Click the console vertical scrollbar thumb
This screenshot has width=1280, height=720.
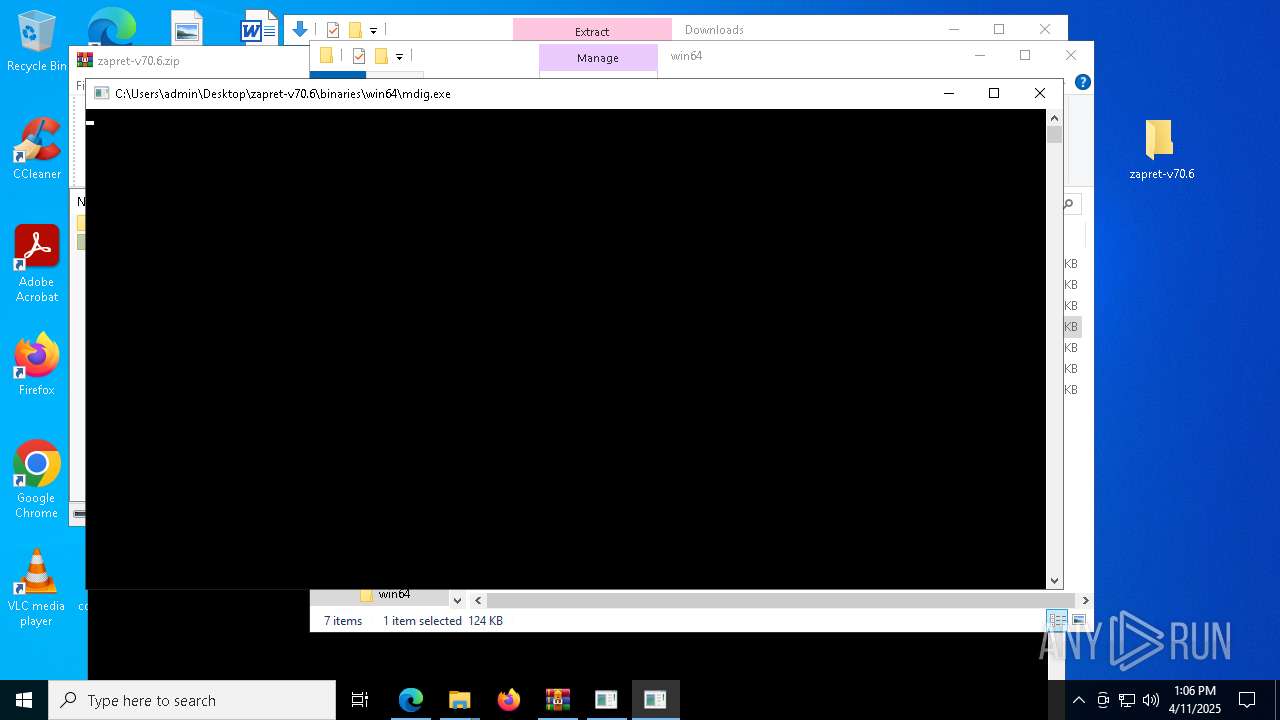(1054, 134)
